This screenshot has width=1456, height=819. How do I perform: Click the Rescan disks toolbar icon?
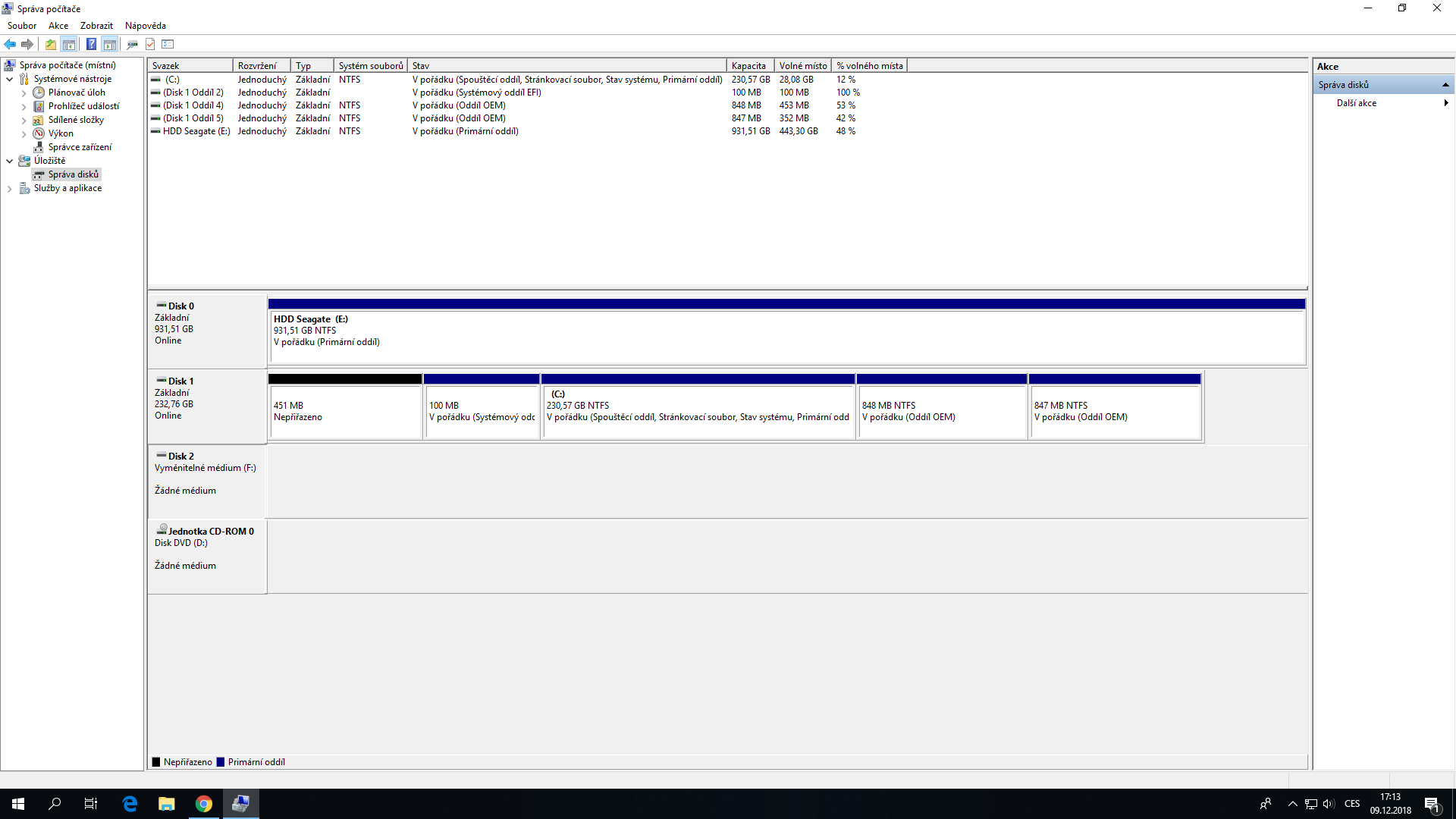132,44
